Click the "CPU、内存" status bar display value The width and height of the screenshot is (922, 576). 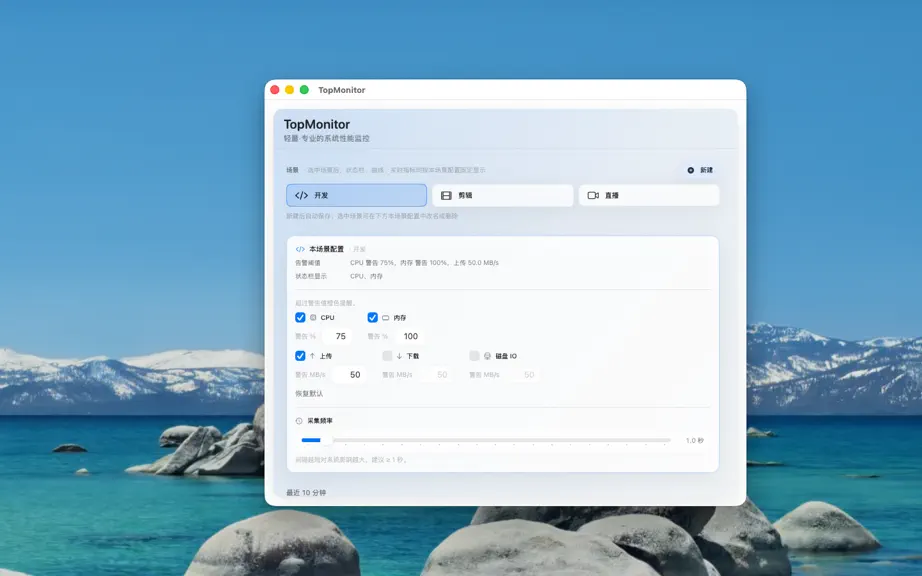(366, 276)
